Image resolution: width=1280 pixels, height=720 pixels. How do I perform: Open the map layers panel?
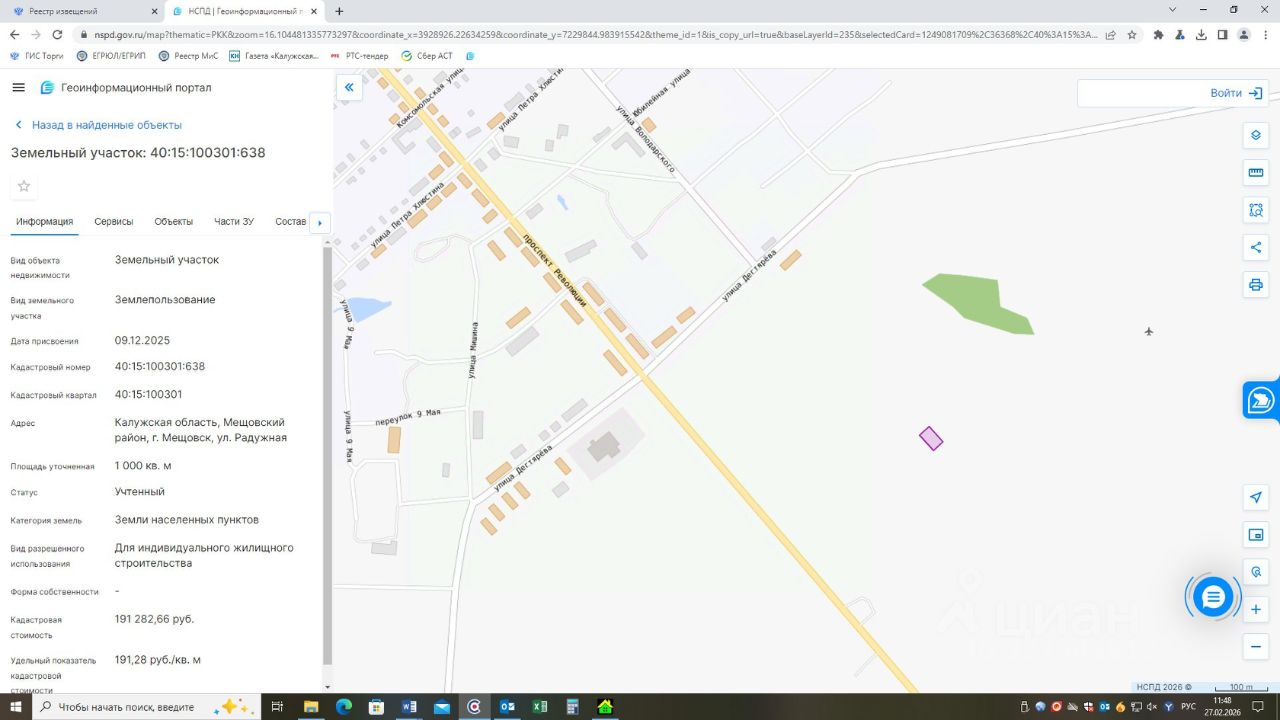click(x=1256, y=136)
